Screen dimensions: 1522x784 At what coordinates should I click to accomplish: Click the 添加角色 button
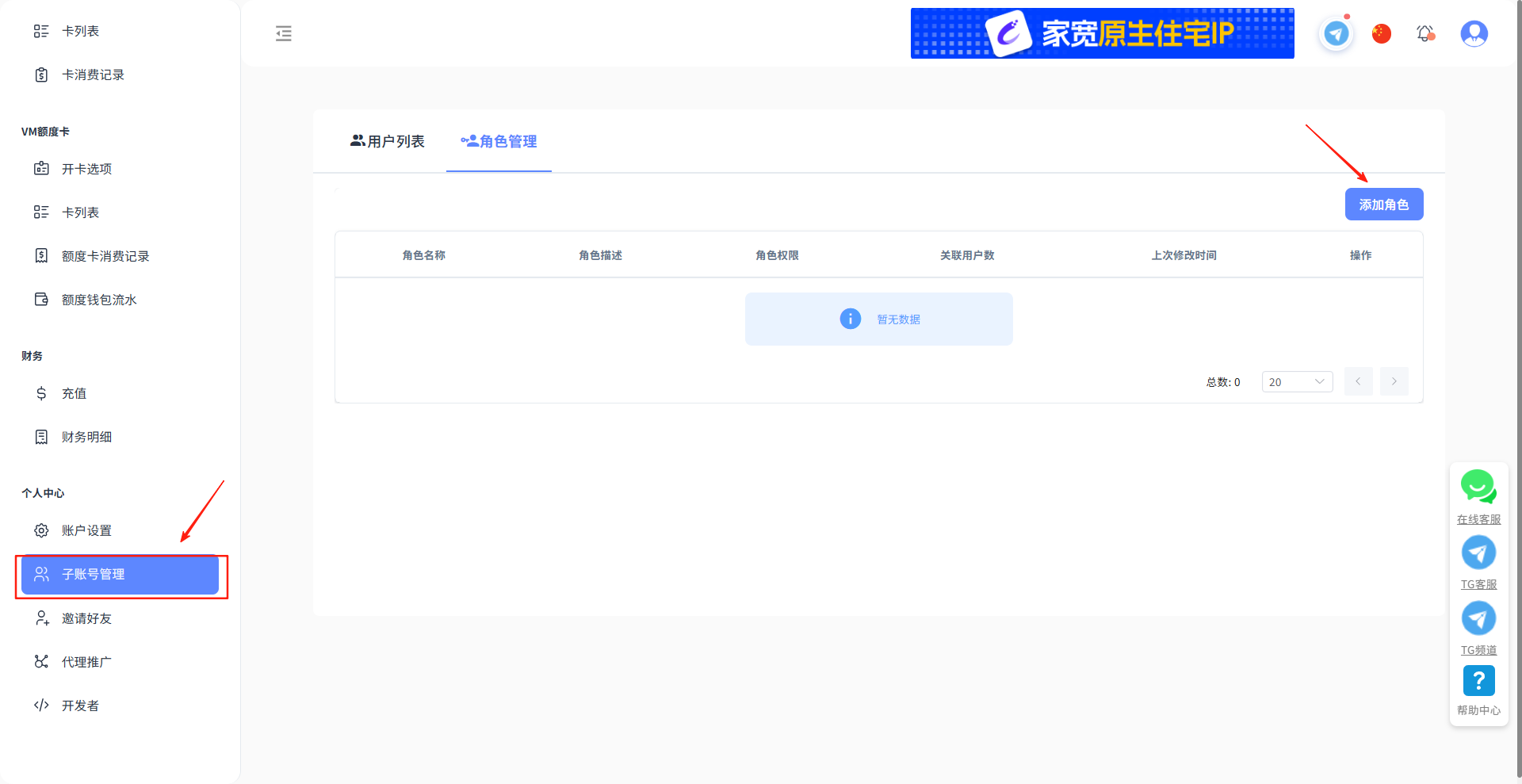click(x=1383, y=204)
